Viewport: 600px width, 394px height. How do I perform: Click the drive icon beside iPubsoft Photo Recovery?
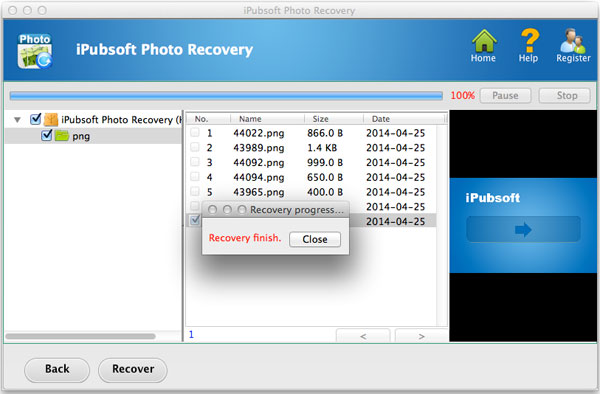coord(51,119)
